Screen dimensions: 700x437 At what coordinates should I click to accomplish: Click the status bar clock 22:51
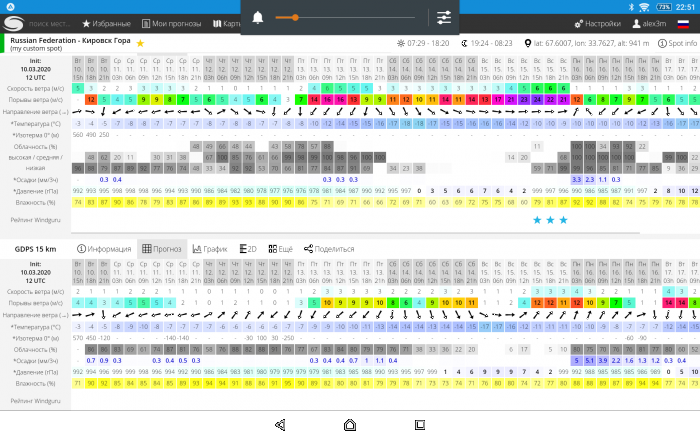685,7
